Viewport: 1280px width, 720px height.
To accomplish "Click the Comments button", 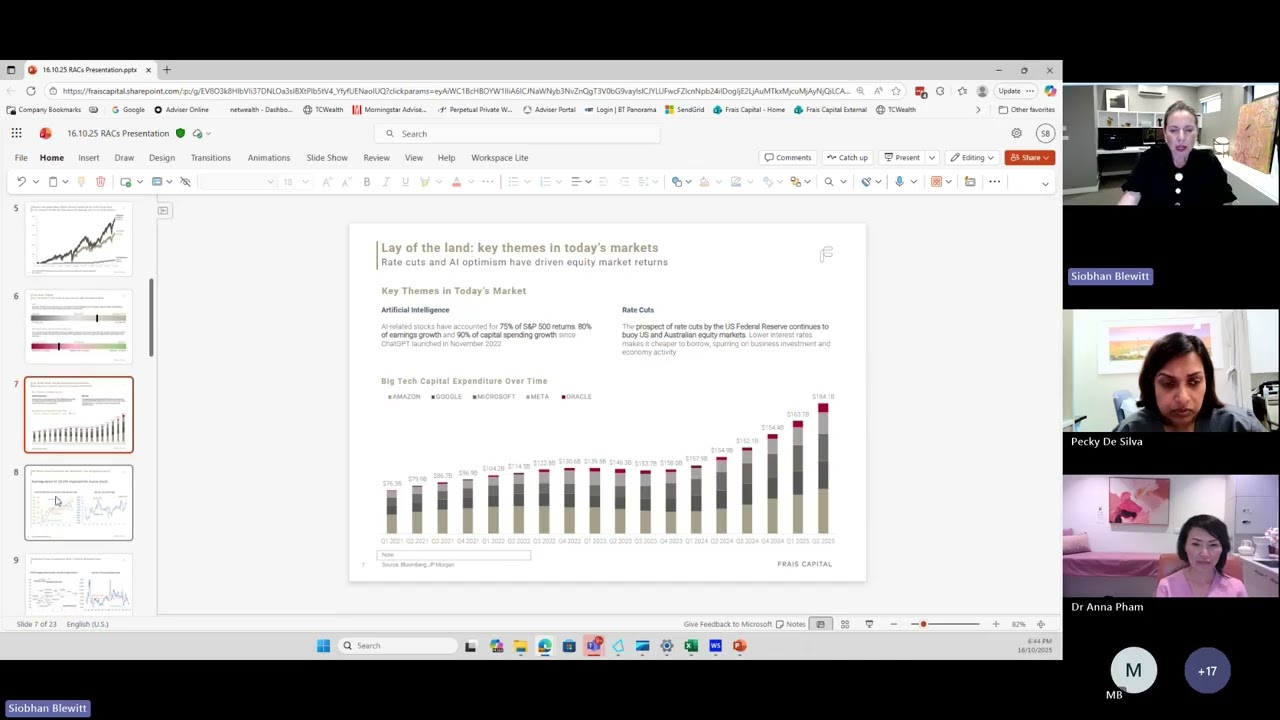I will (788, 157).
